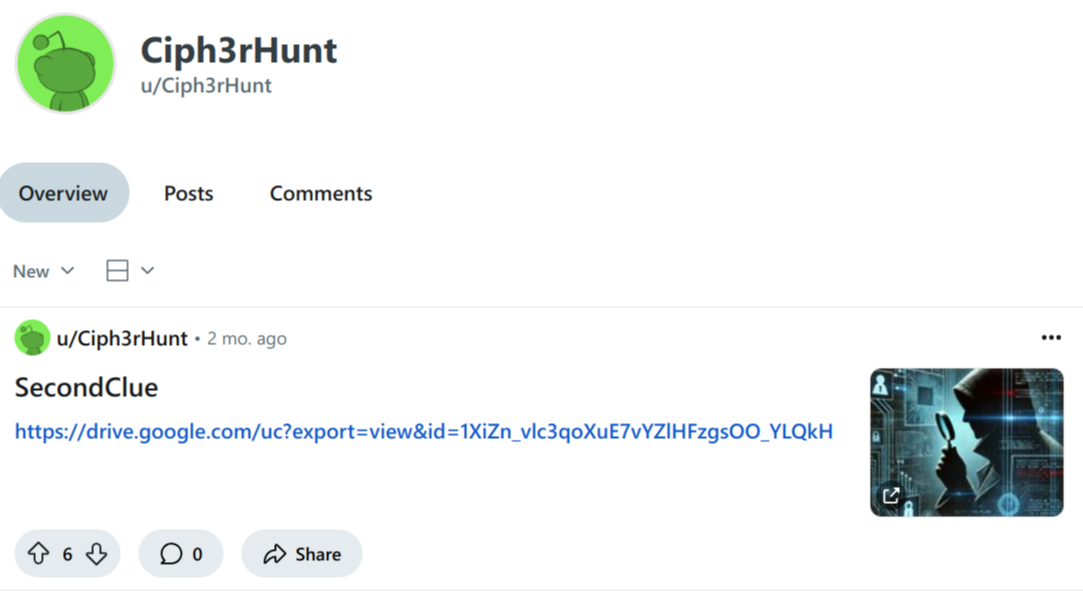Click the small avatar beside post author
Viewport: 1083px width, 600px height.
[x=32, y=338]
